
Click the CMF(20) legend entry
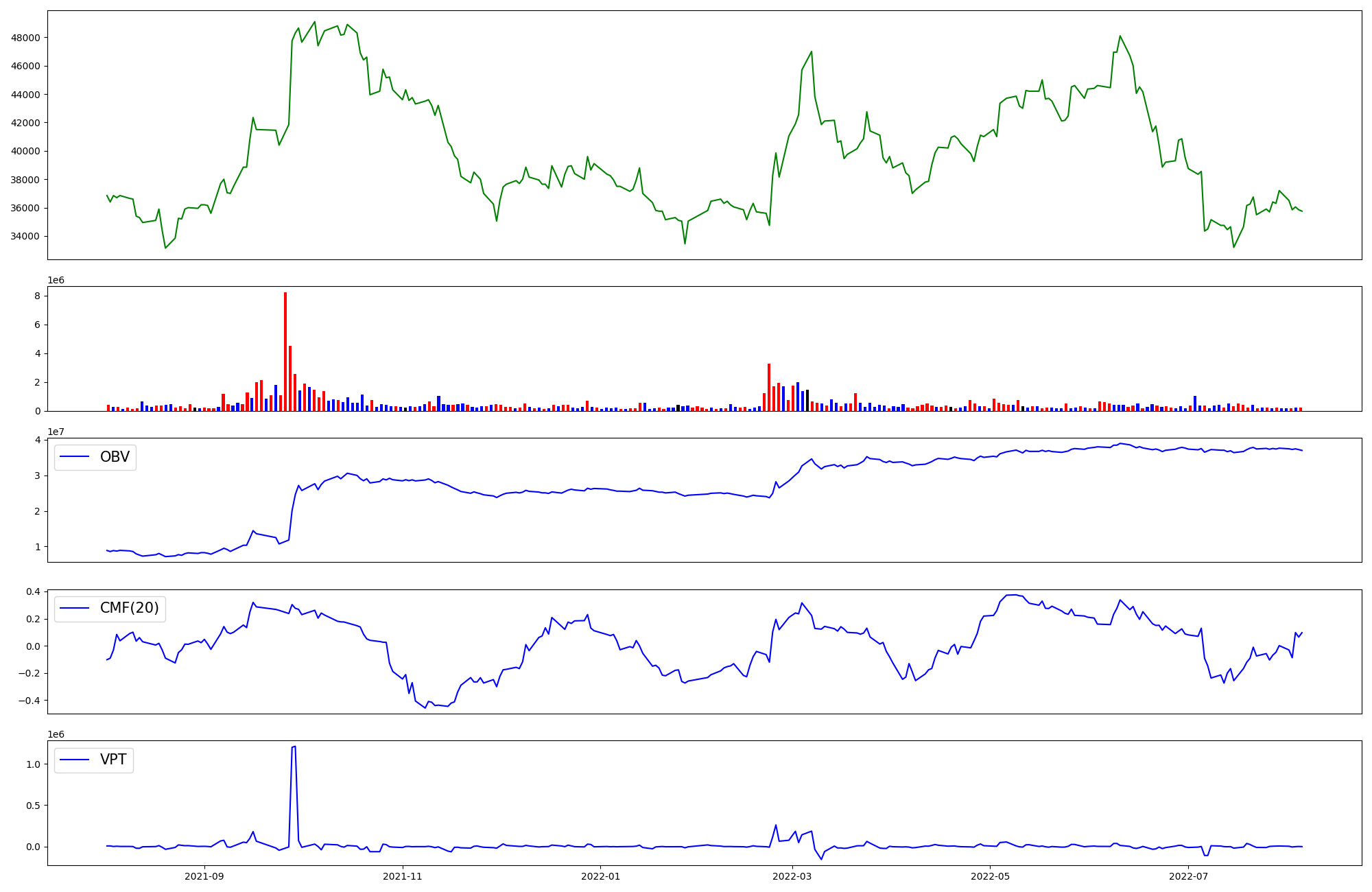click(129, 609)
